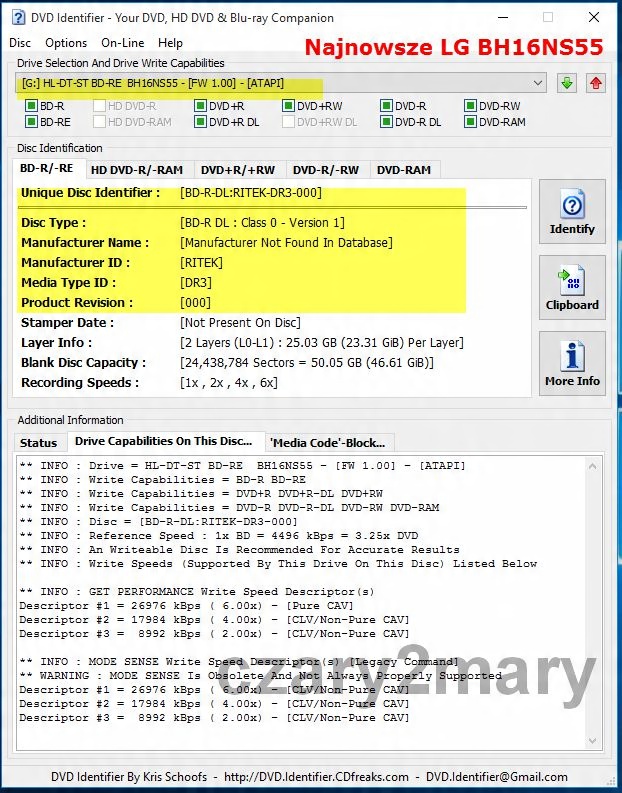Image resolution: width=622 pixels, height=793 pixels.
Task: Click scrollbar up arrow in info log
Action: click(593, 466)
